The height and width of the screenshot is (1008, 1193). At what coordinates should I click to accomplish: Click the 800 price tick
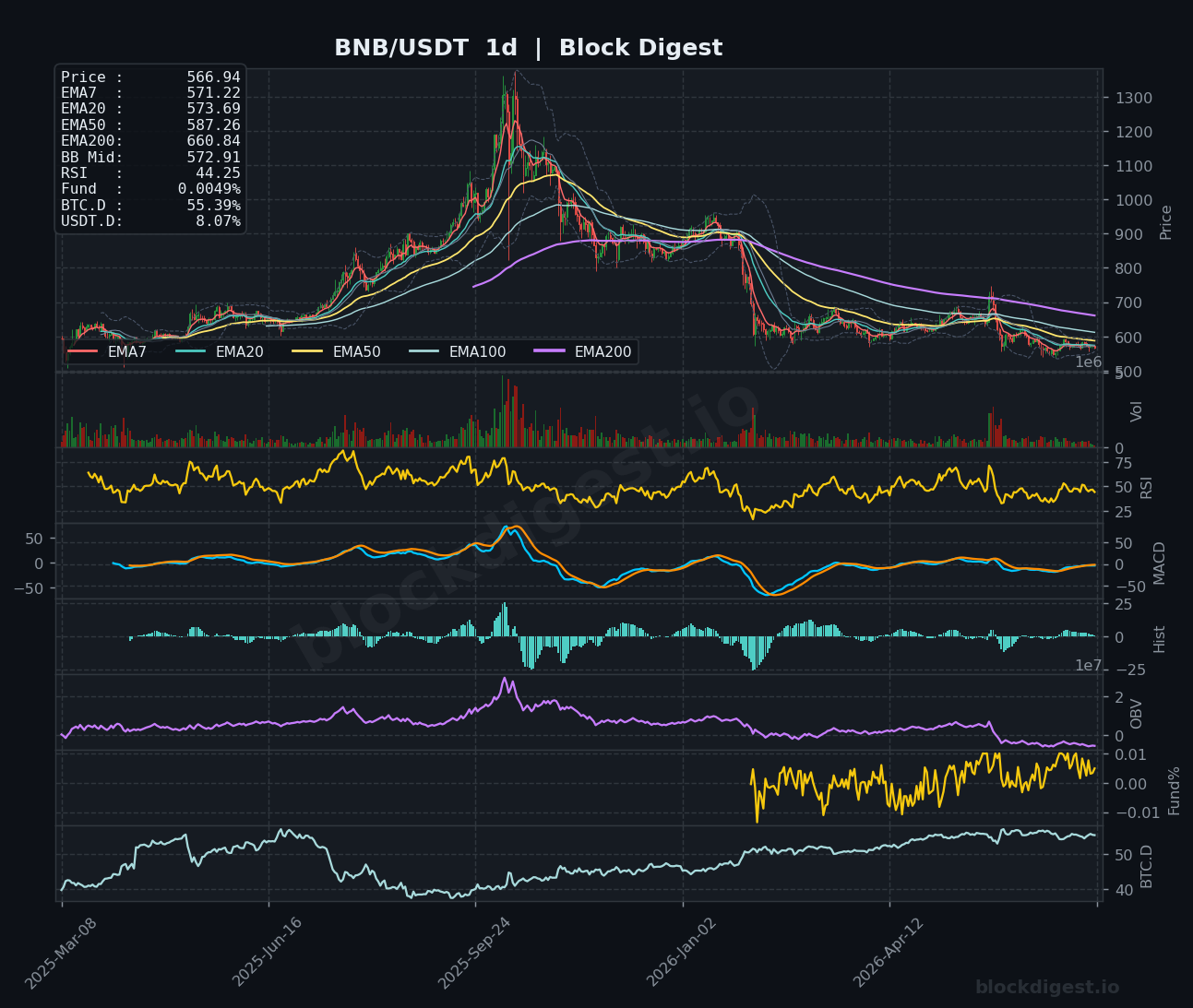click(1129, 269)
